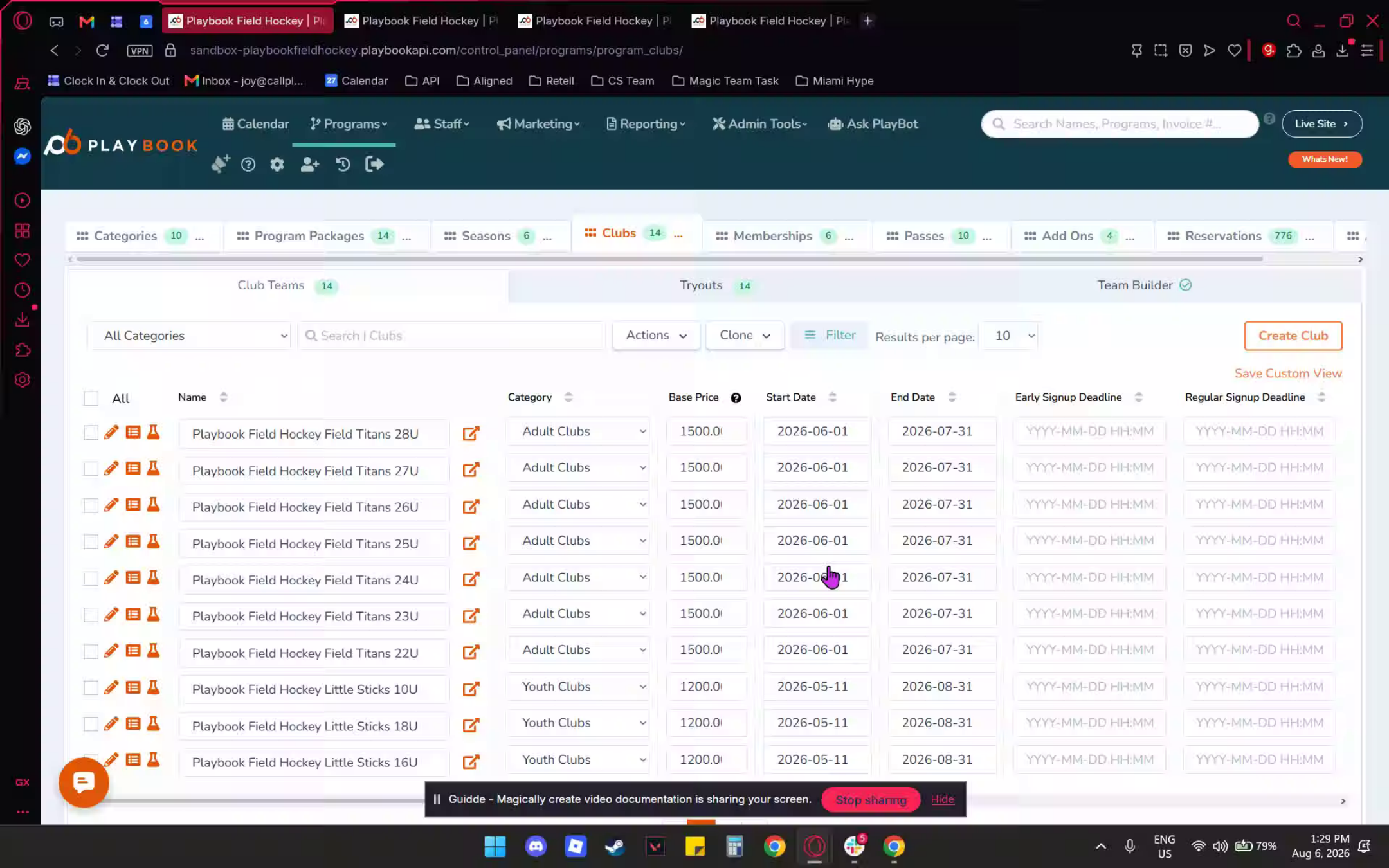Open the Windows Start menu

pyautogui.click(x=495, y=847)
